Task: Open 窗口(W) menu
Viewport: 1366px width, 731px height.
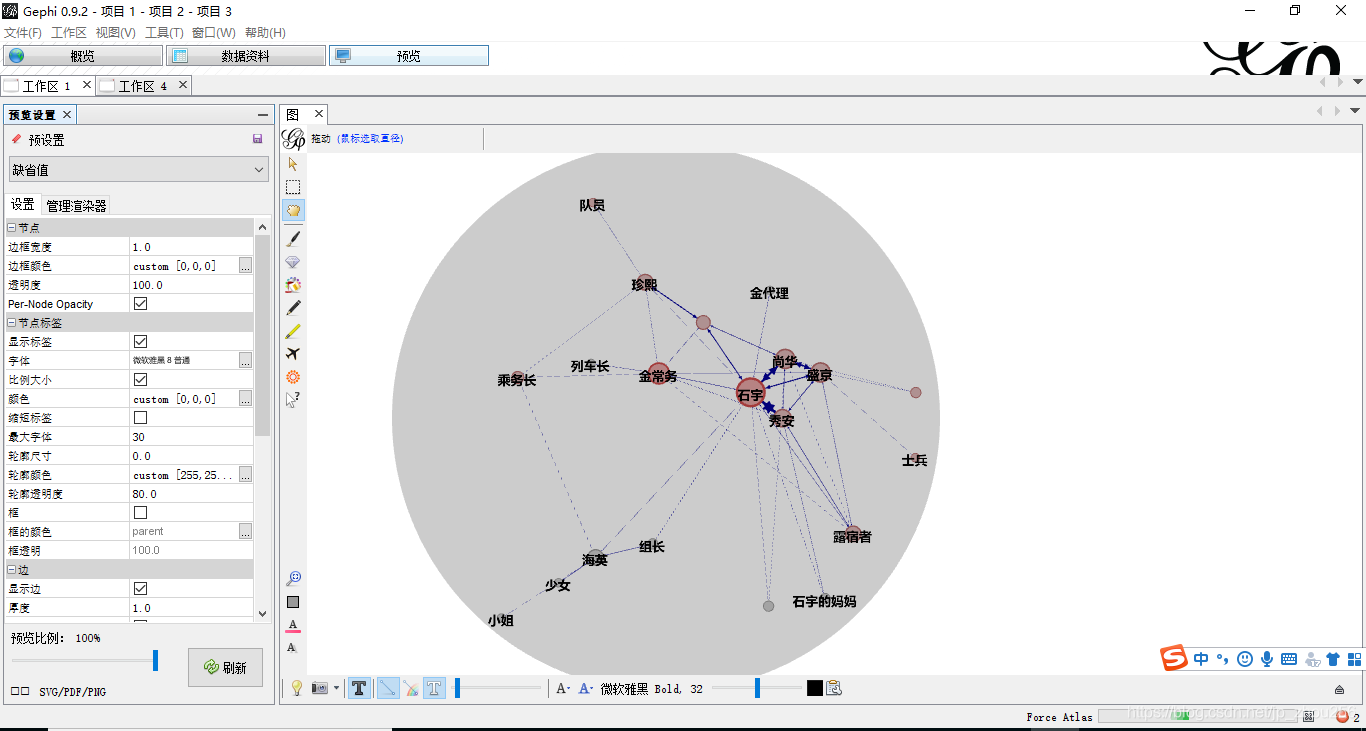Action: (x=214, y=33)
